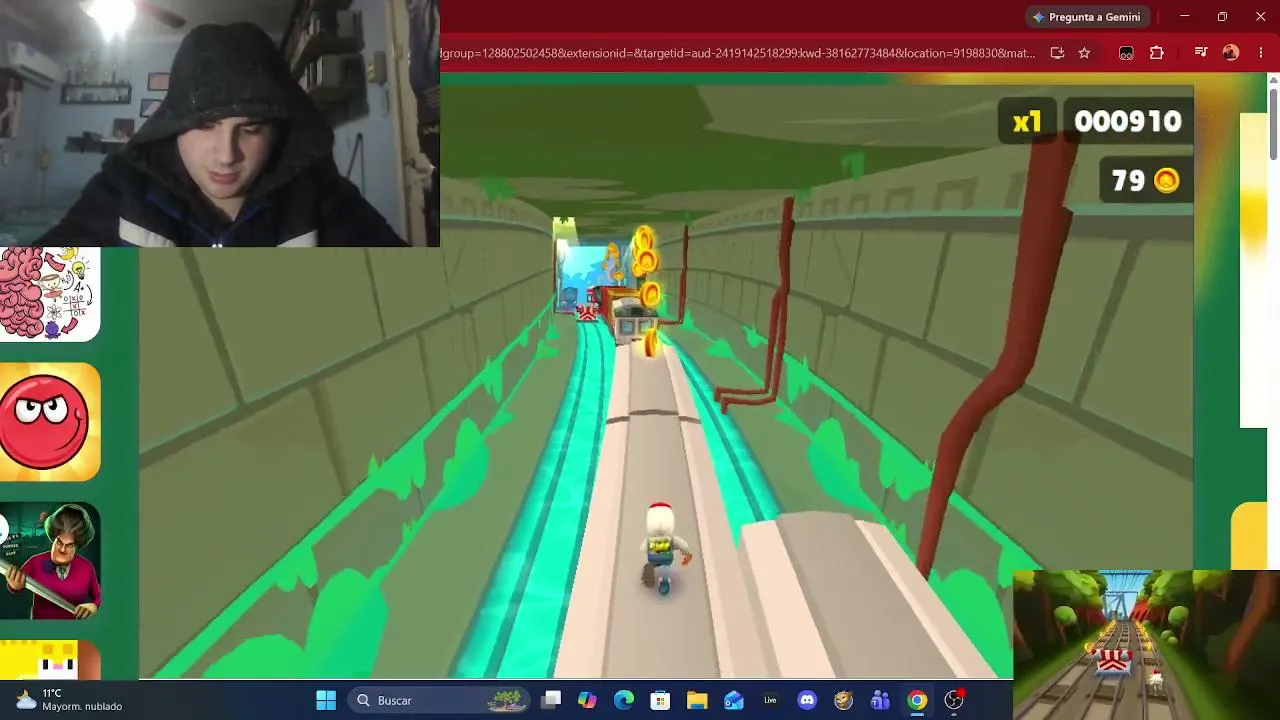Launch Copilot from the taskbar

(587, 700)
